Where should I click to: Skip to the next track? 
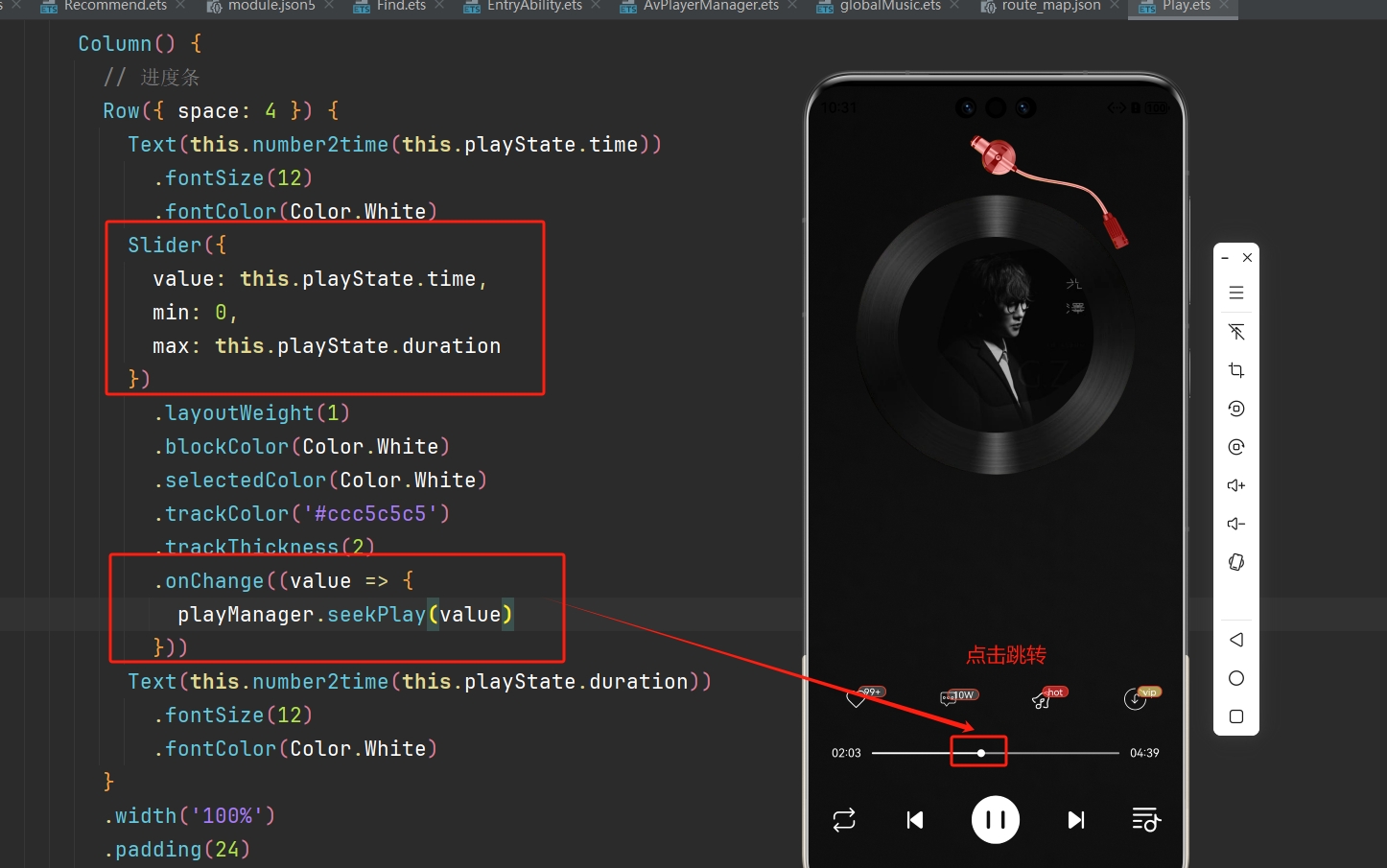1076,819
